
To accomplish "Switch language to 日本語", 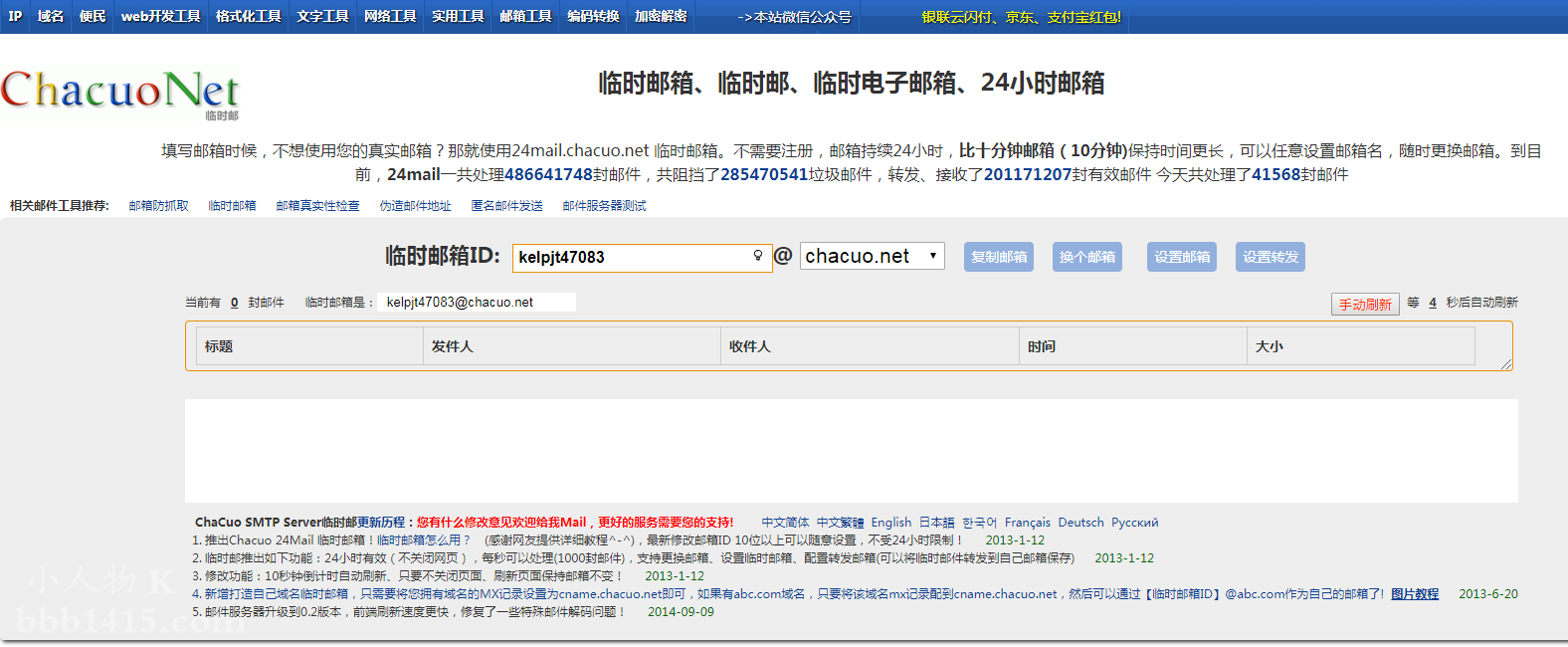I will (x=937, y=523).
